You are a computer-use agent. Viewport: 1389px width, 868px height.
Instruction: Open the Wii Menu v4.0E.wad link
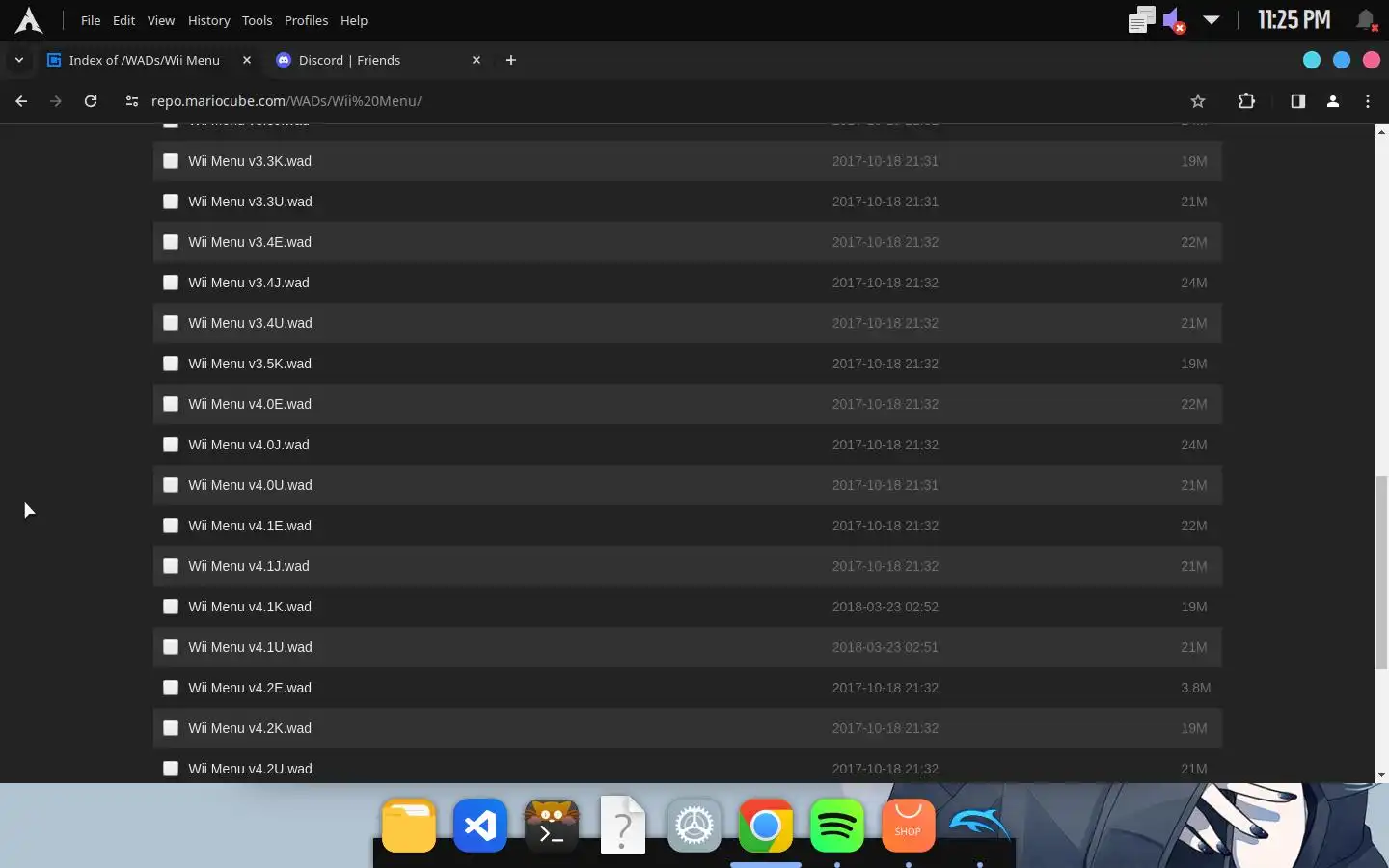pos(250,404)
